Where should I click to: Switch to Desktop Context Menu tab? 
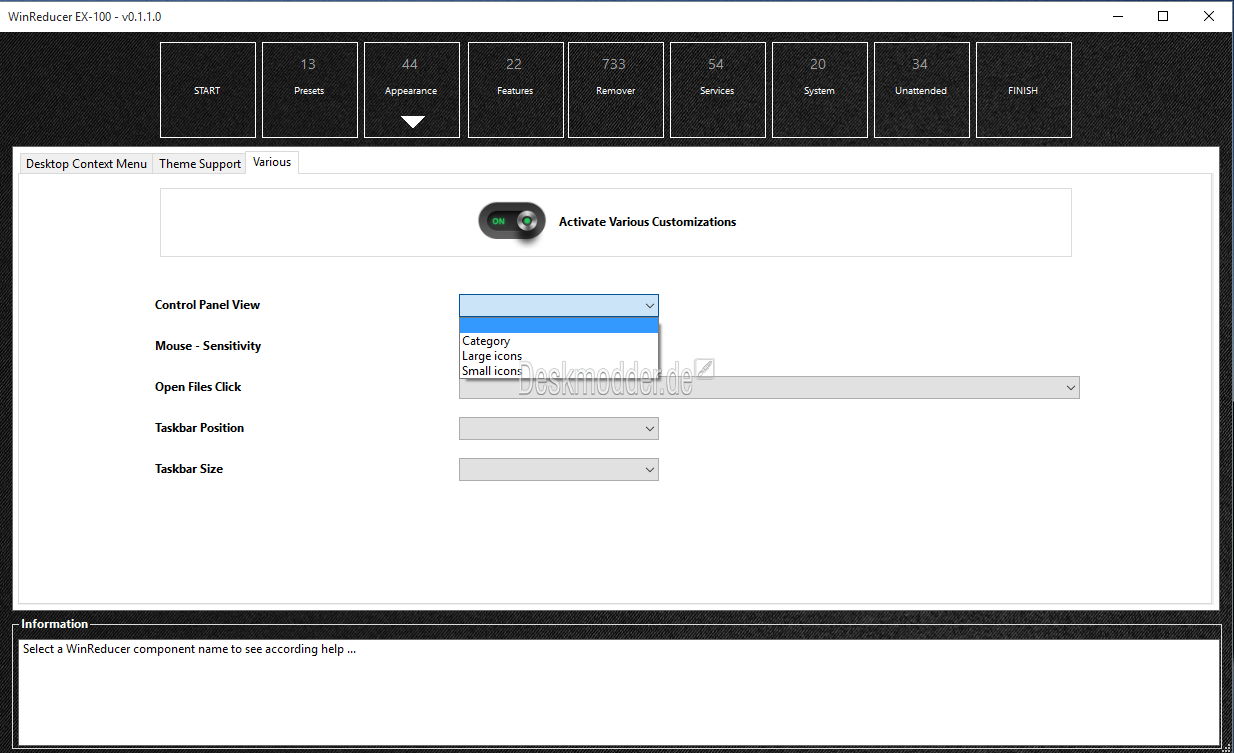click(x=86, y=164)
